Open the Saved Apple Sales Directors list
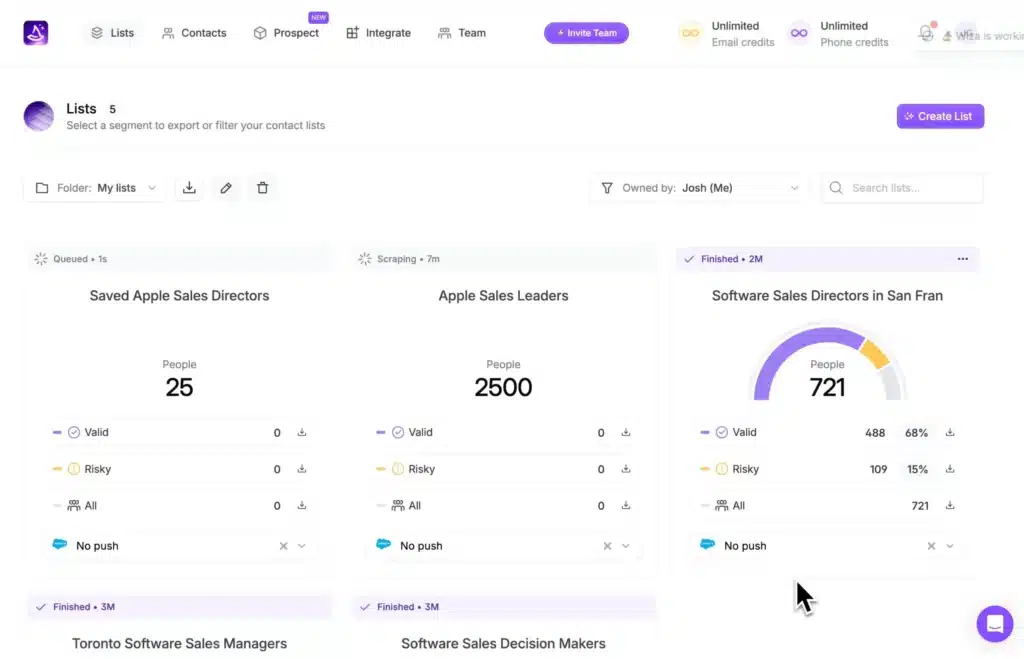1024x659 pixels. (x=180, y=296)
